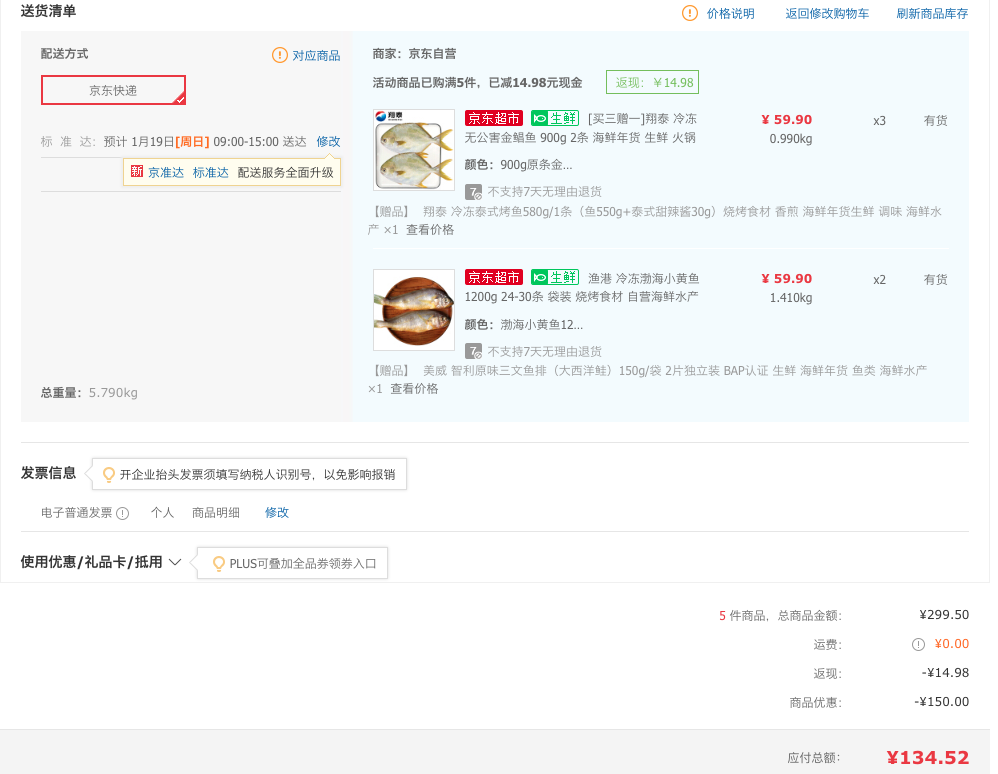Select 京东快递 delivery option
Screen dimensions: 998x774
[x=113, y=90]
